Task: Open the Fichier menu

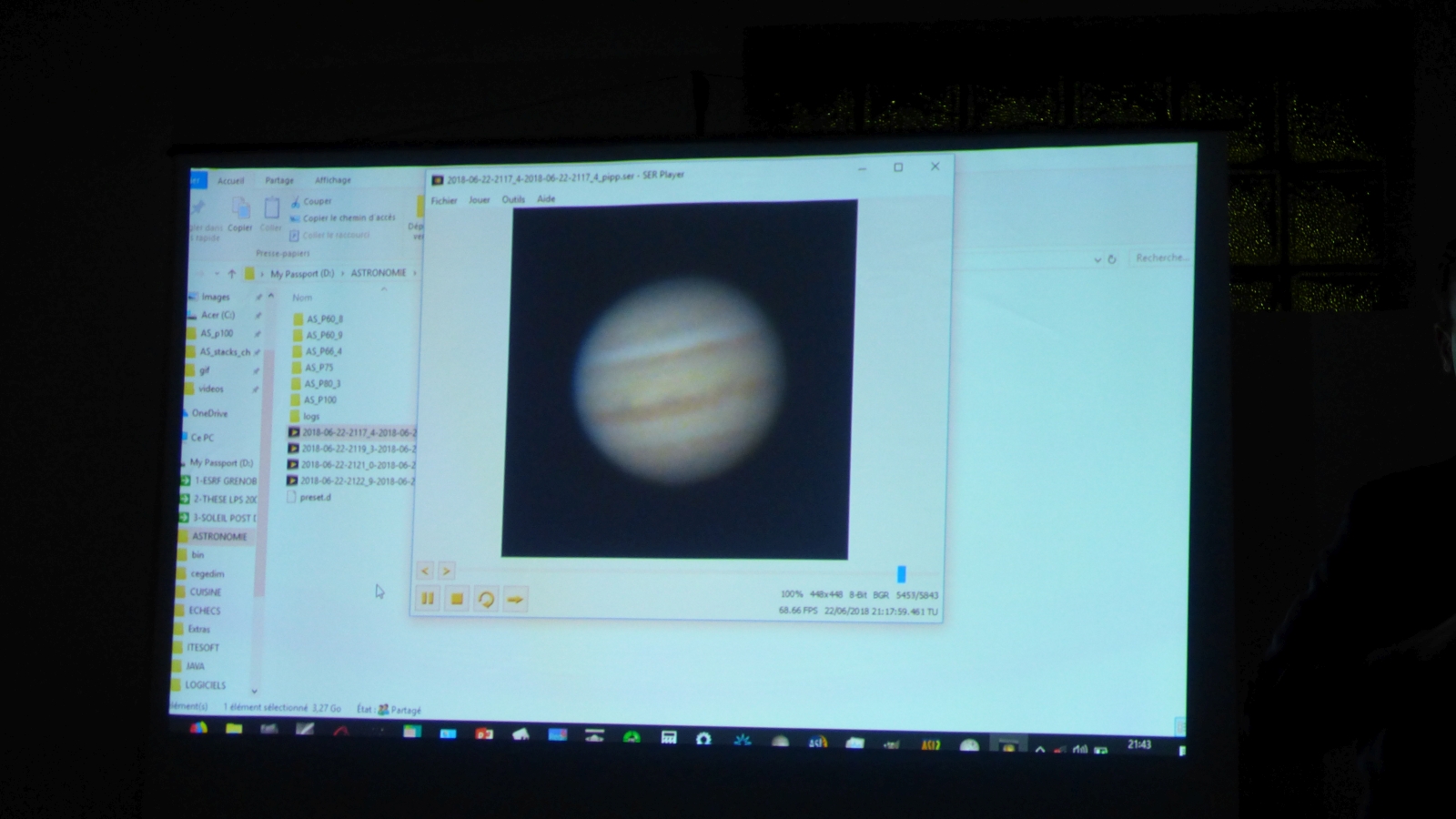Action: [444, 200]
